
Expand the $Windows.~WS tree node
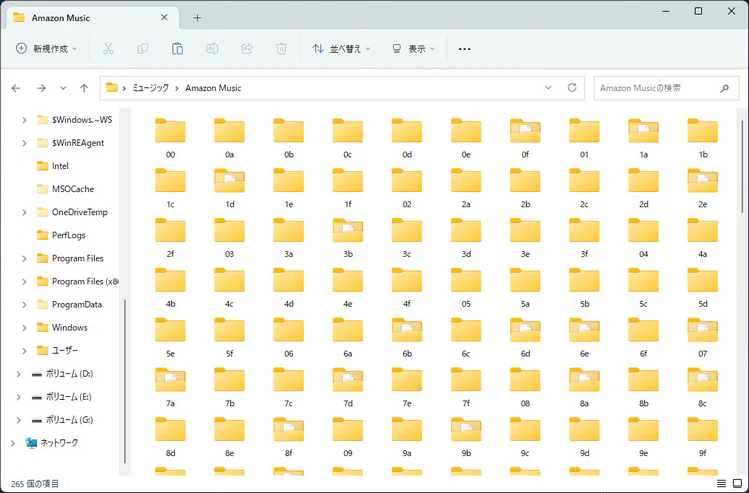[24, 120]
